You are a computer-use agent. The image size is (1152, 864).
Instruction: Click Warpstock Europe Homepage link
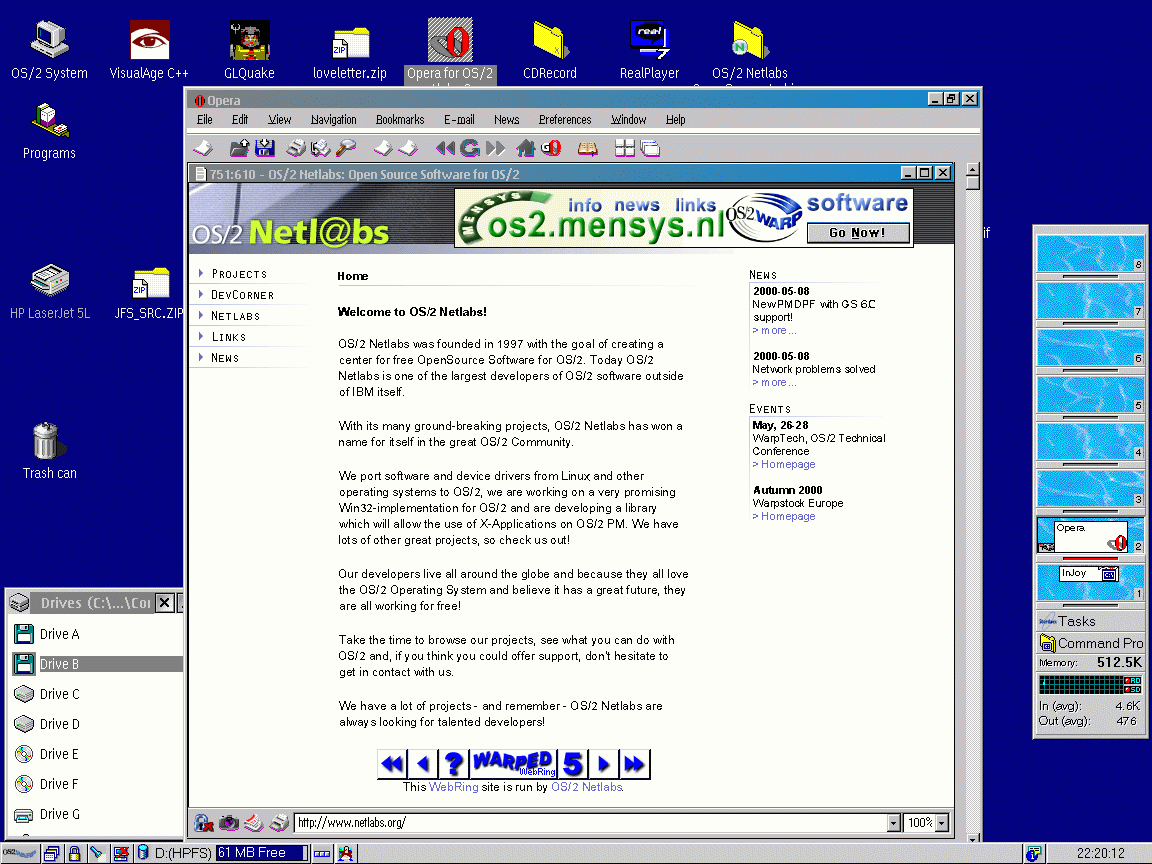click(x=784, y=516)
